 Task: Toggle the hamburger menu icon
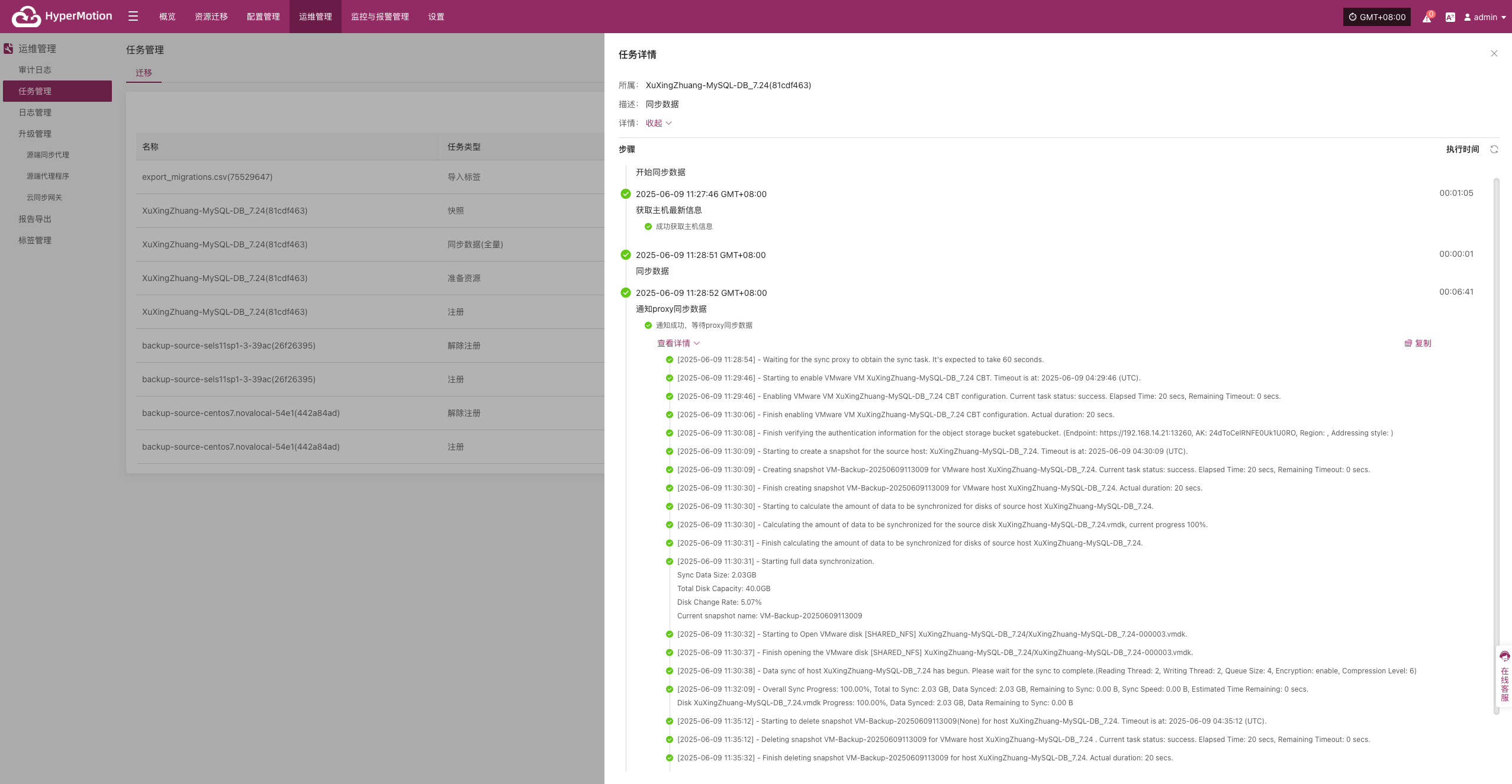click(x=133, y=17)
